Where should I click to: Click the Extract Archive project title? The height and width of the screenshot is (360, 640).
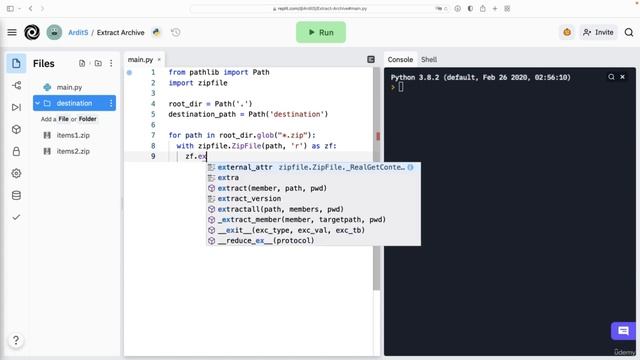tap(120, 32)
